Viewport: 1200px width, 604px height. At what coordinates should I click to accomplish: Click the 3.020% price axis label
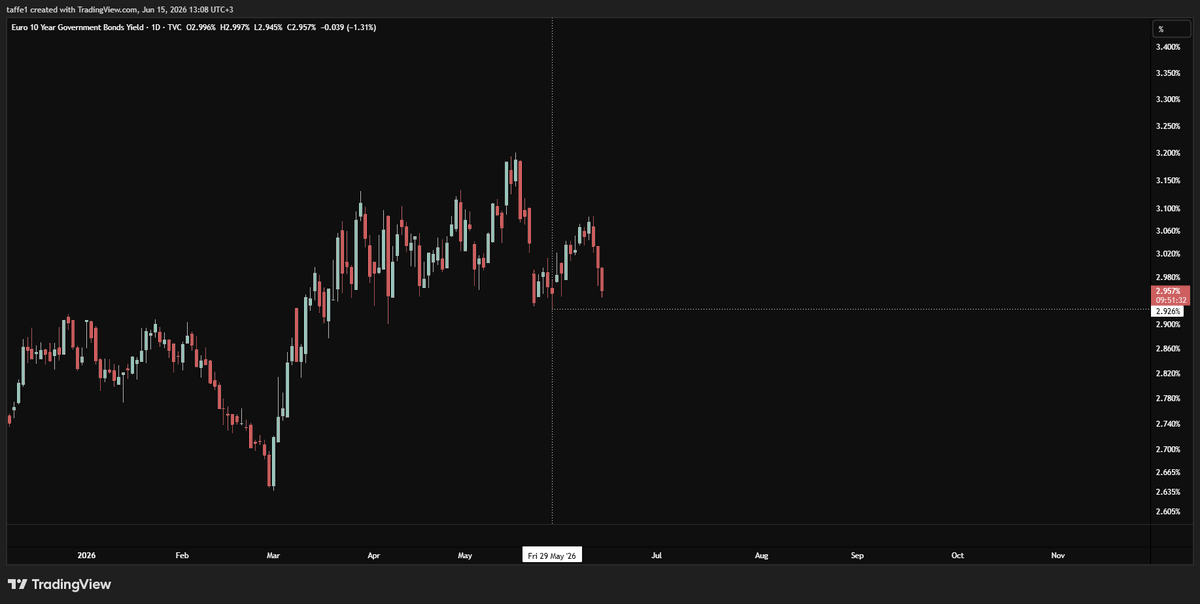click(x=1168, y=253)
